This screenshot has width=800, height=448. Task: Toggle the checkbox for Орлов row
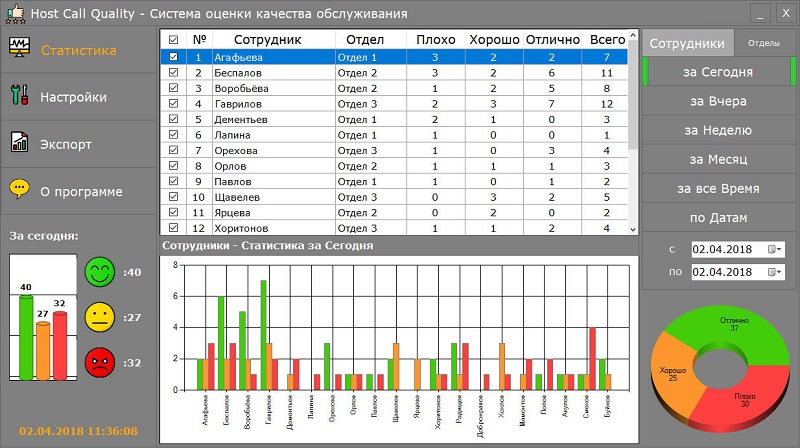[x=174, y=166]
